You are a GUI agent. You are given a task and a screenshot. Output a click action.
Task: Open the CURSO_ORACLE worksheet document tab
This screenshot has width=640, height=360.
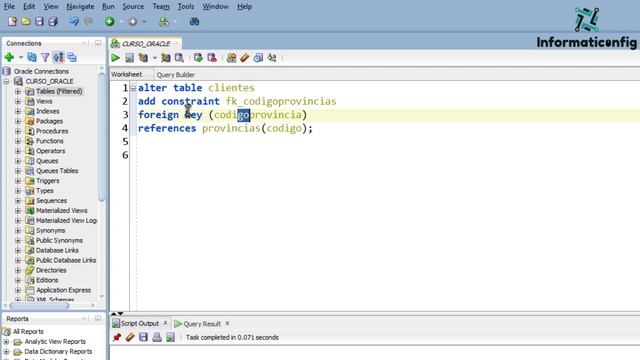[x=146, y=44]
